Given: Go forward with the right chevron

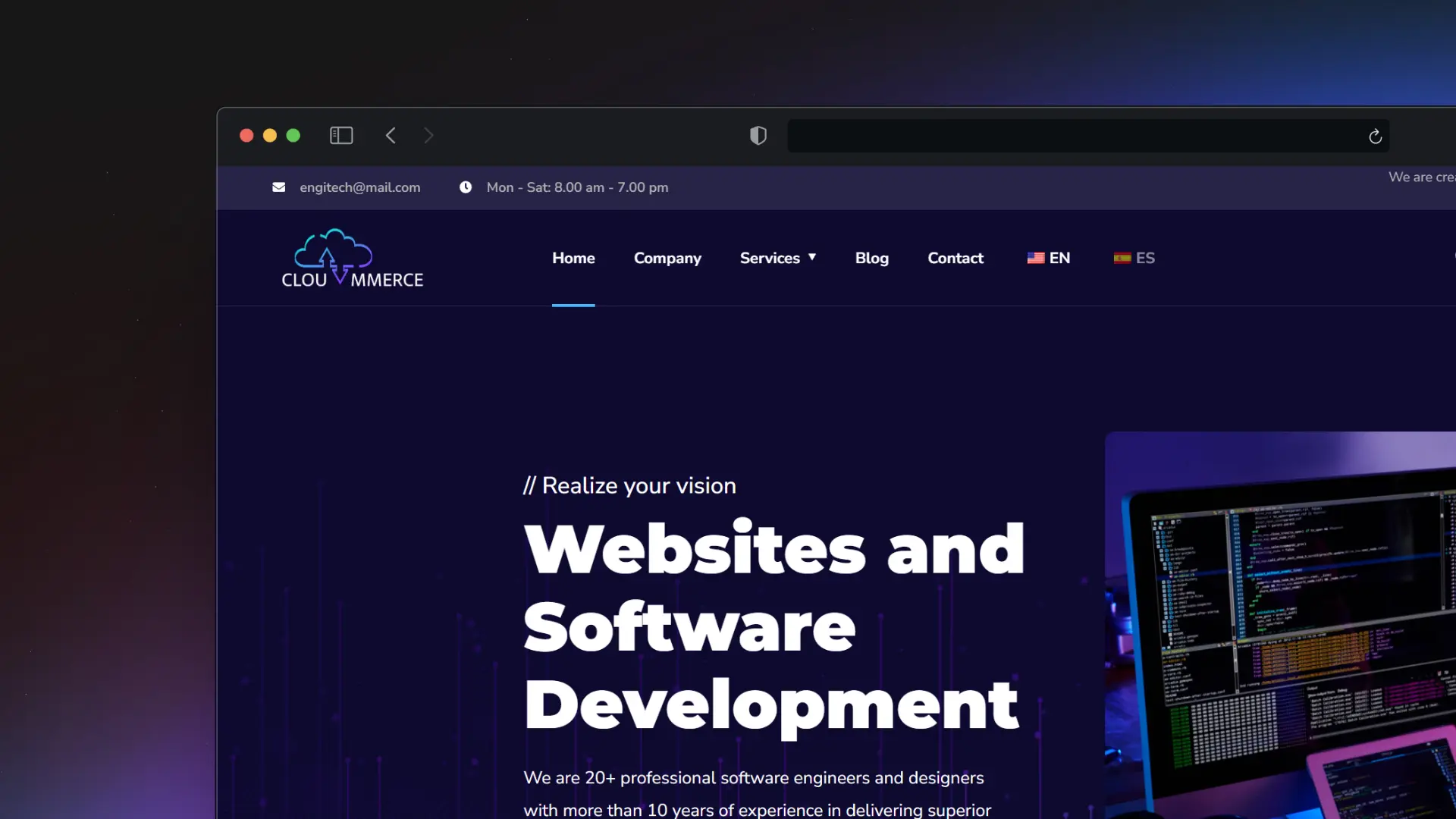Looking at the screenshot, I should tap(428, 136).
